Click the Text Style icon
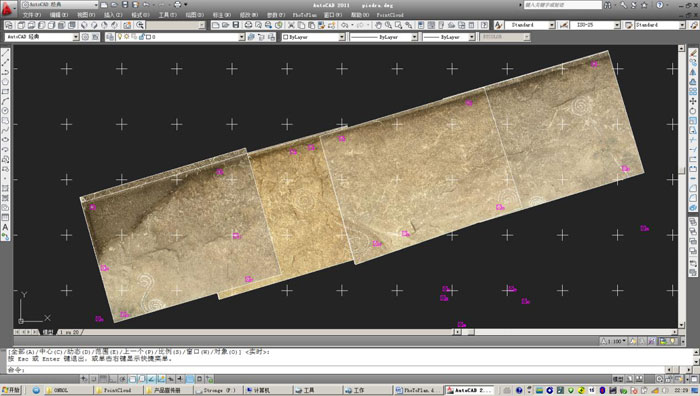Image resolution: width=700 pixels, height=396 pixels. [499, 25]
